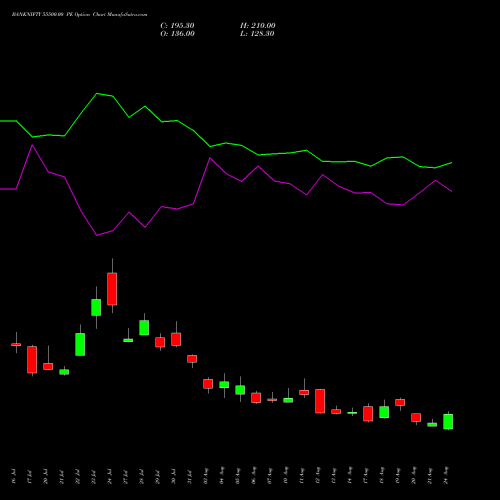The height and width of the screenshot is (500, 500).
Task: Click the 12 Aug date label
Action: coord(318,475)
